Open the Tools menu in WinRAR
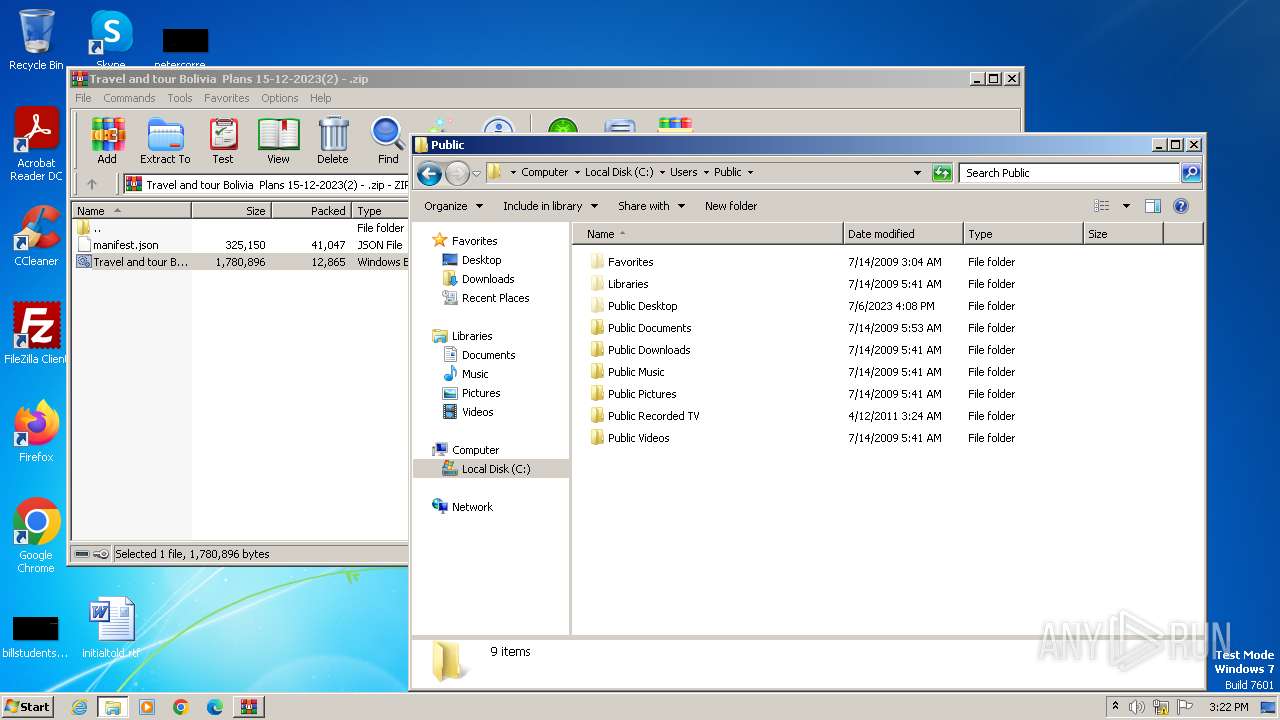The image size is (1280, 720). point(180,98)
